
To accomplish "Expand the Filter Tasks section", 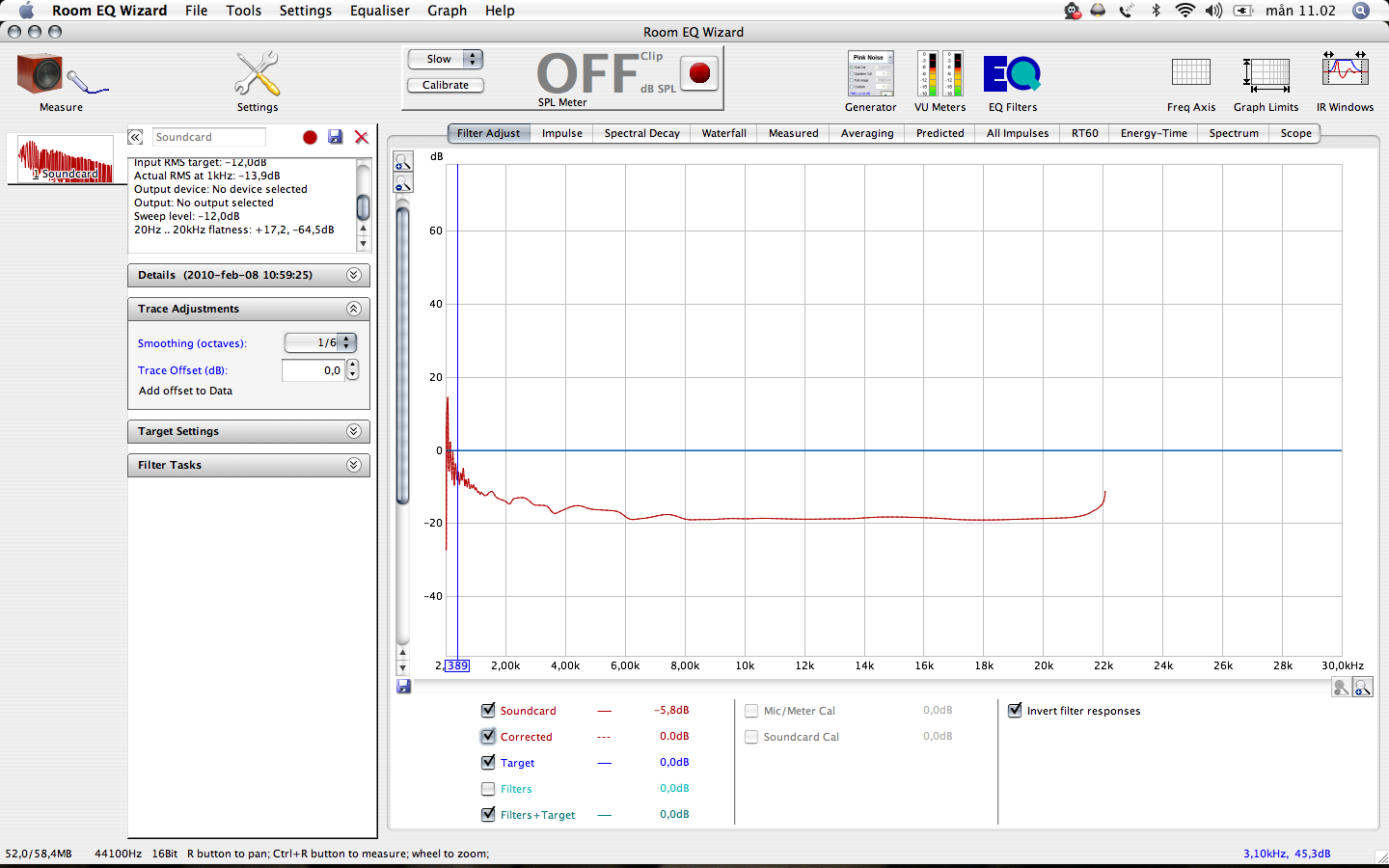I will click(354, 465).
